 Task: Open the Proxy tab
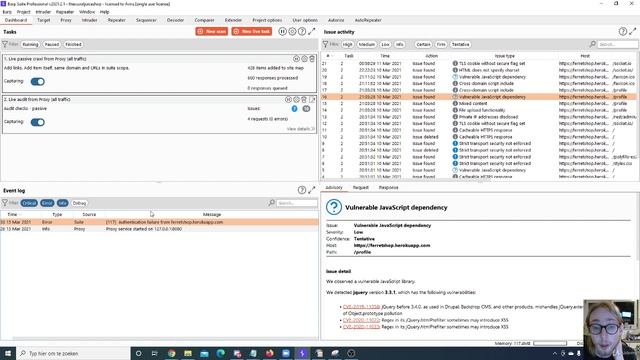click(66, 20)
